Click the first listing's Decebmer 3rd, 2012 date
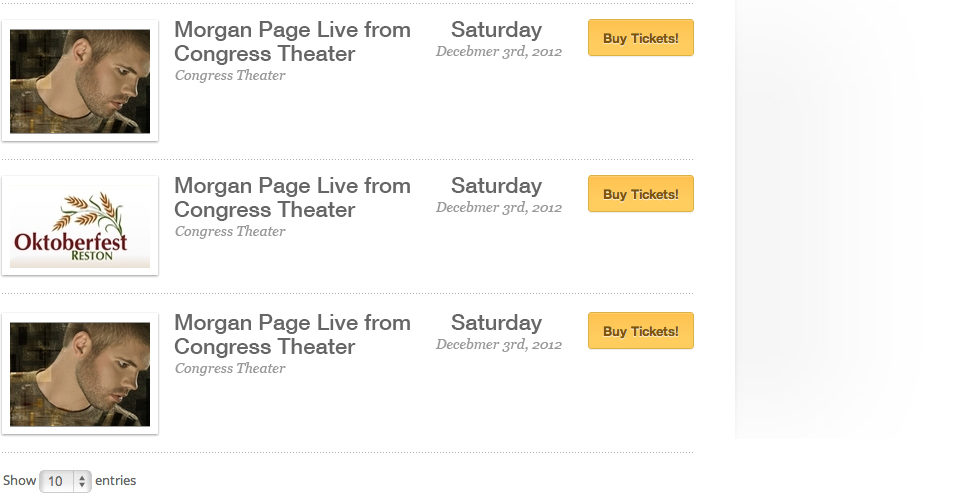Screen dimensions: 973x500 pos(499,51)
